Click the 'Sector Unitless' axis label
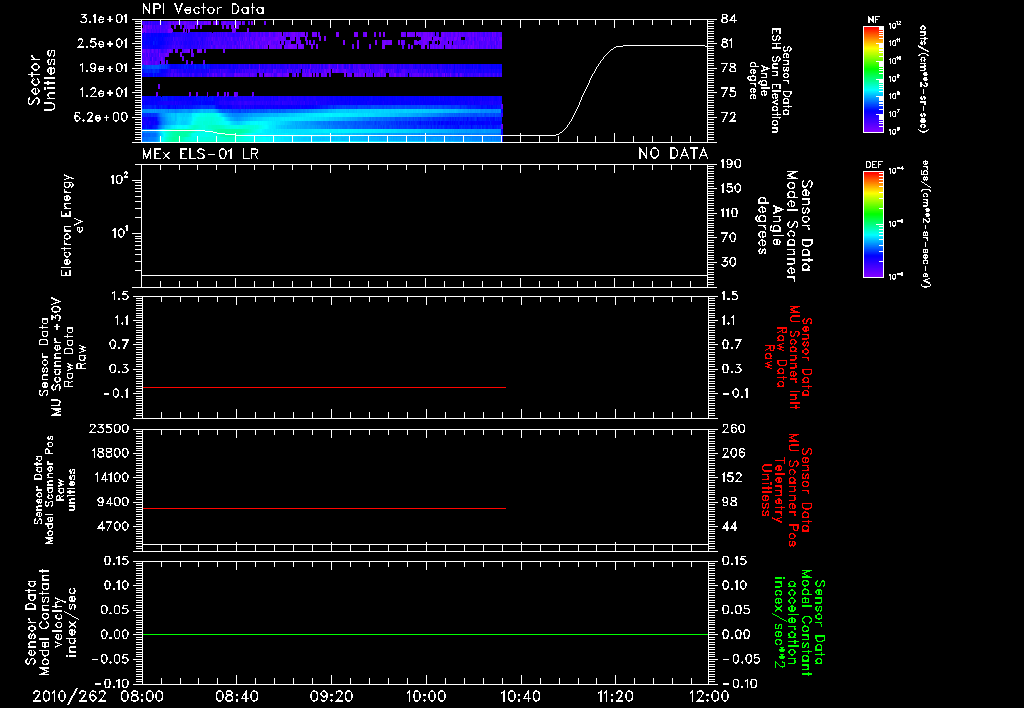The height and width of the screenshot is (708, 1024). tap(42, 80)
